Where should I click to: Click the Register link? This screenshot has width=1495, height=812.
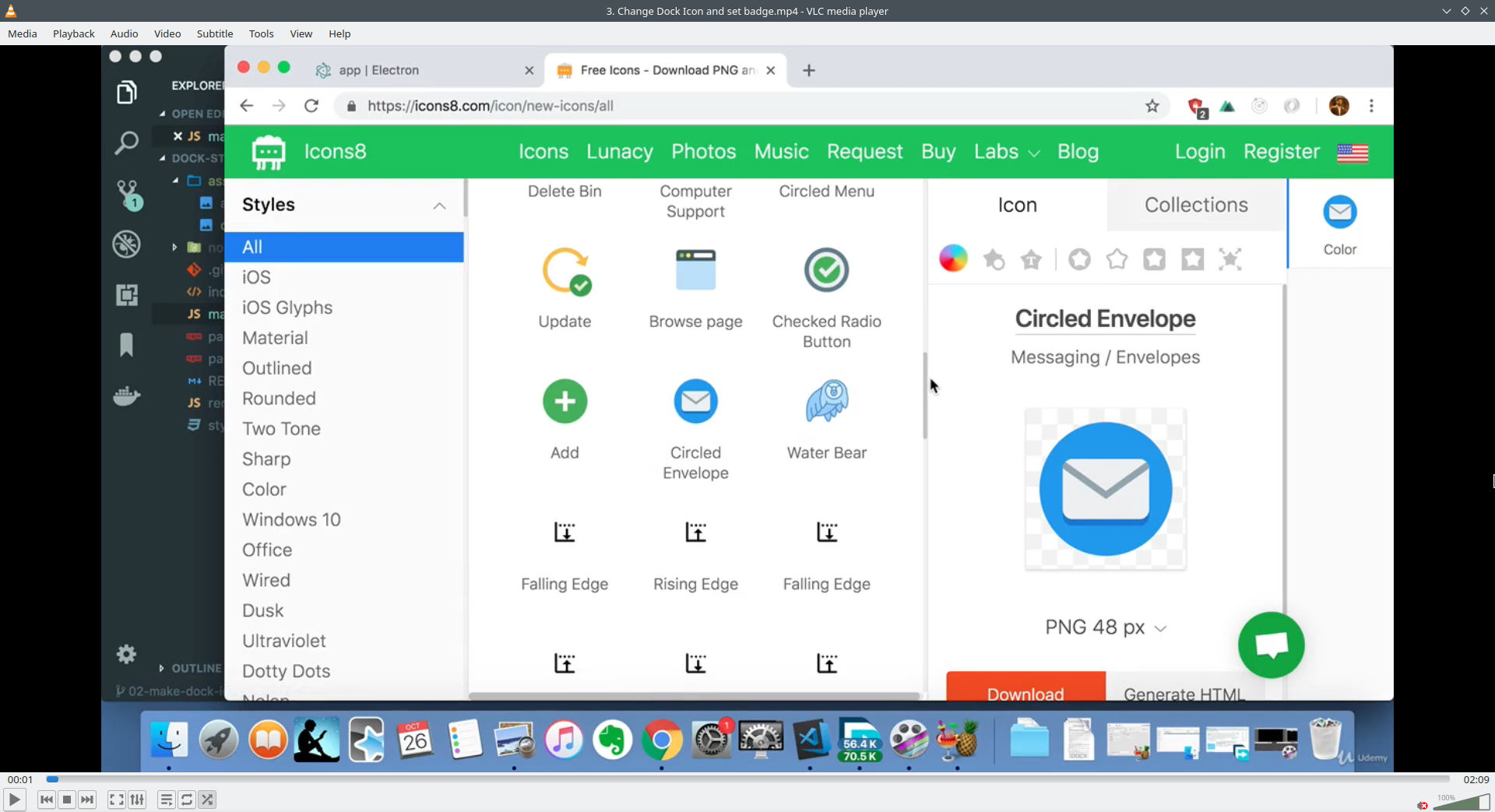(1282, 152)
